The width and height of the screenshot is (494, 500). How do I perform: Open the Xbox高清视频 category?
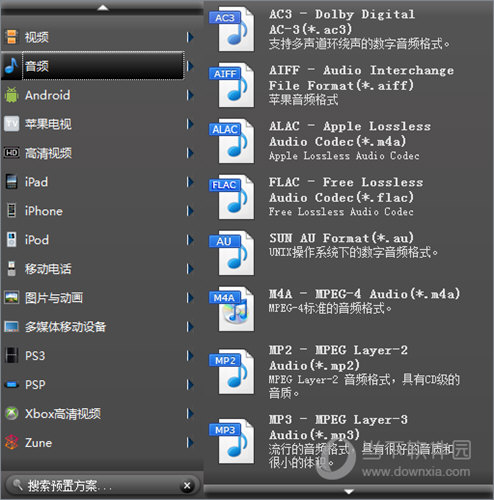pyautogui.click(x=100, y=414)
